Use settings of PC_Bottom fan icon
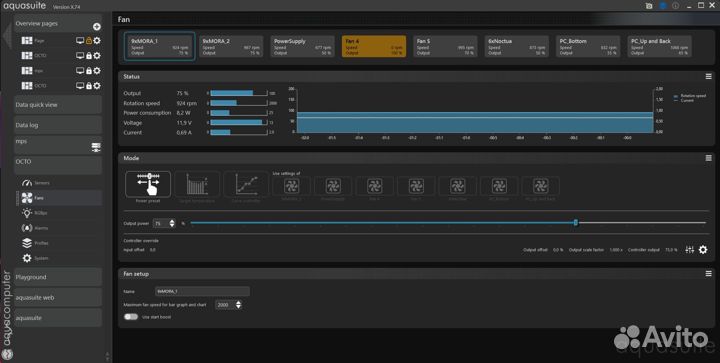 [x=499, y=186]
